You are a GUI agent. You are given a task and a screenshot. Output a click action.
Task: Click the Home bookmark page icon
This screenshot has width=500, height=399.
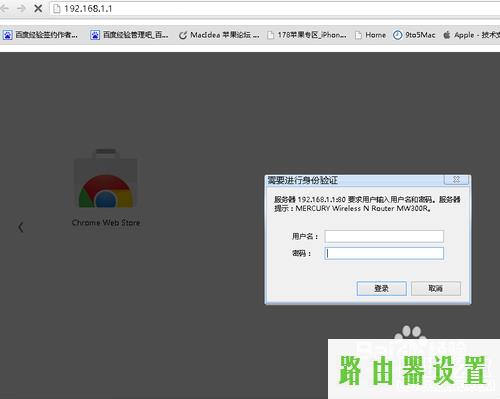[358, 35]
